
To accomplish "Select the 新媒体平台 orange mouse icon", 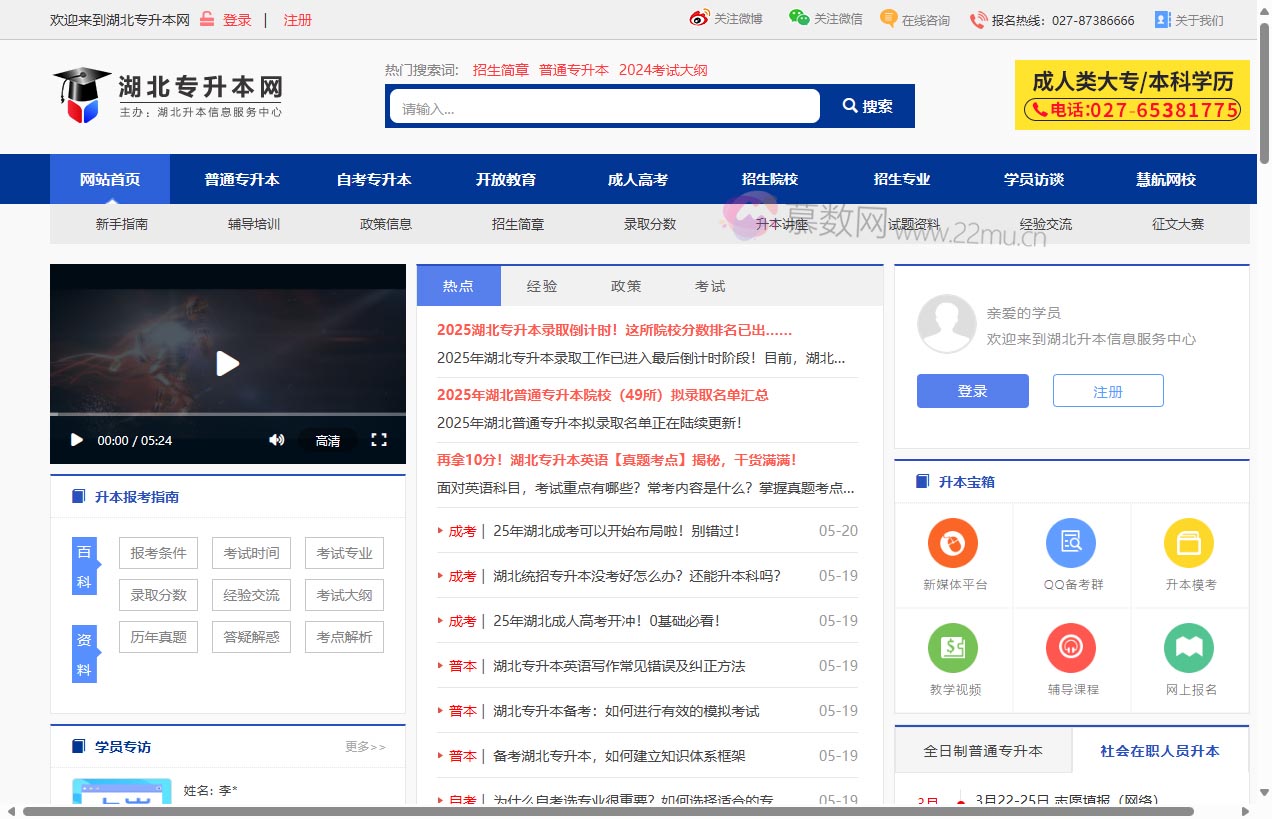I will pos(953,540).
